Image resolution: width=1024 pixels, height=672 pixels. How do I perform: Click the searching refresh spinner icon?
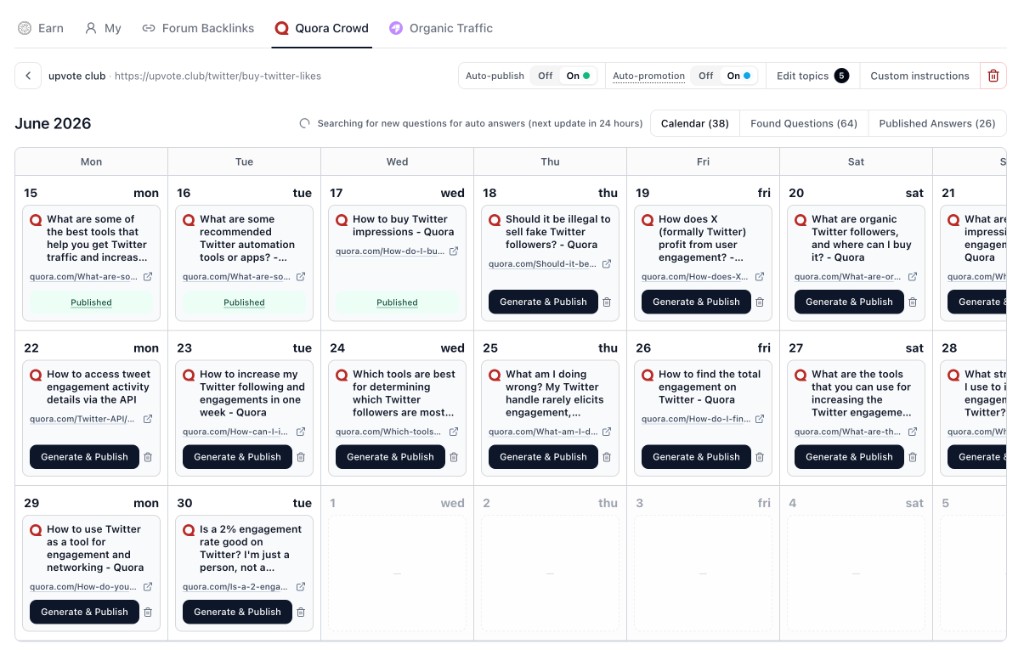(x=304, y=123)
